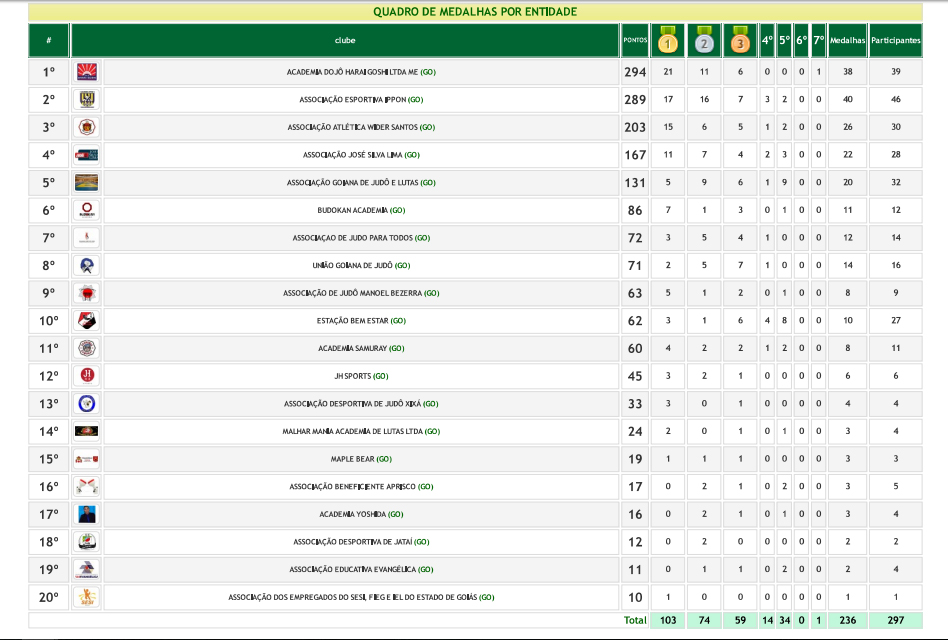
Task: Click the bronze medal icon in header
Action: [x=739, y=41]
